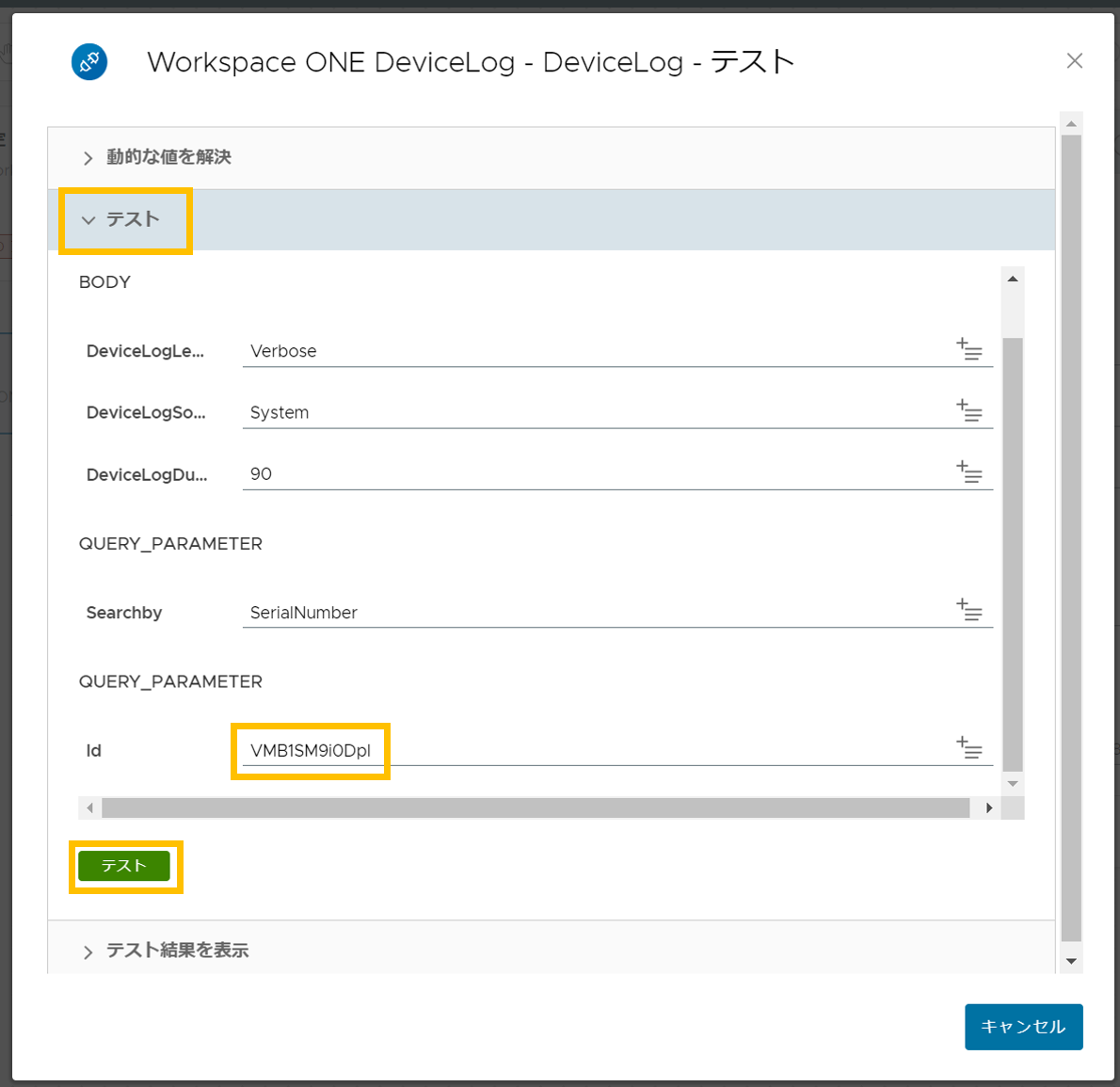Image resolution: width=1120 pixels, height=1087 pixels.
Task: Click the BODY section label
Action: click(x=105, y=282)
